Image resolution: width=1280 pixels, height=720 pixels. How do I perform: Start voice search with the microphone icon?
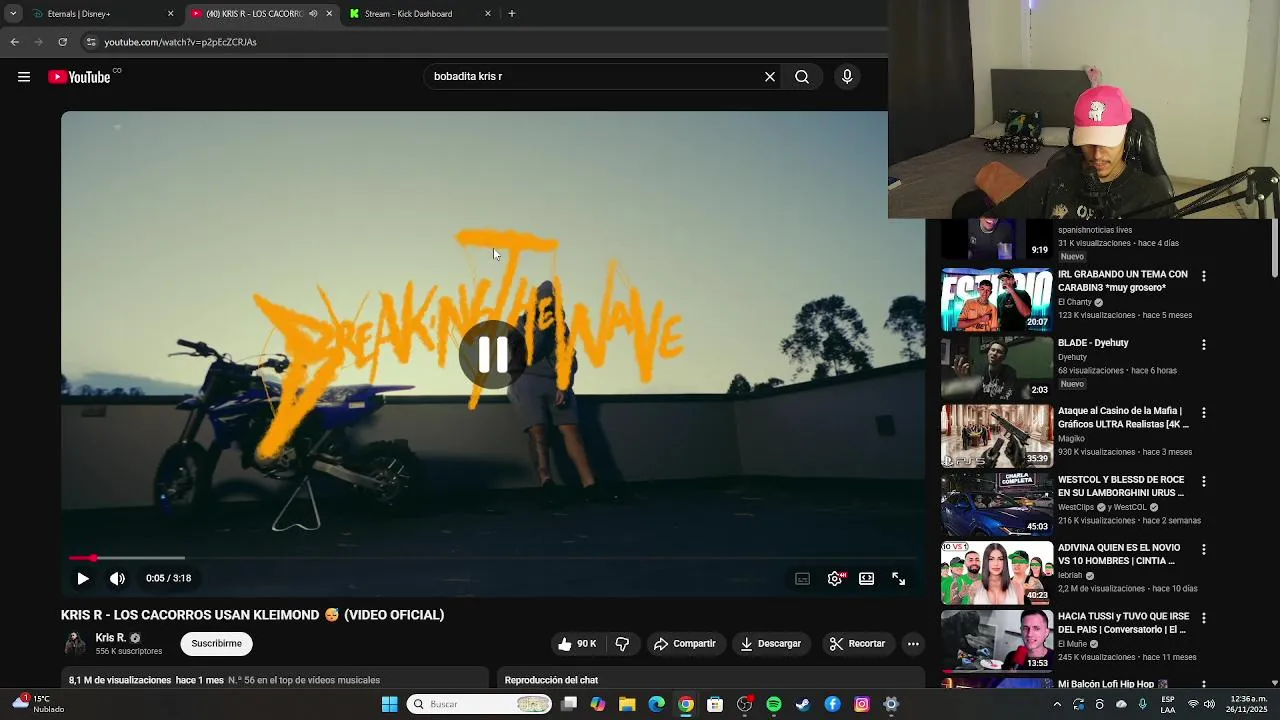tap(847, 77)
